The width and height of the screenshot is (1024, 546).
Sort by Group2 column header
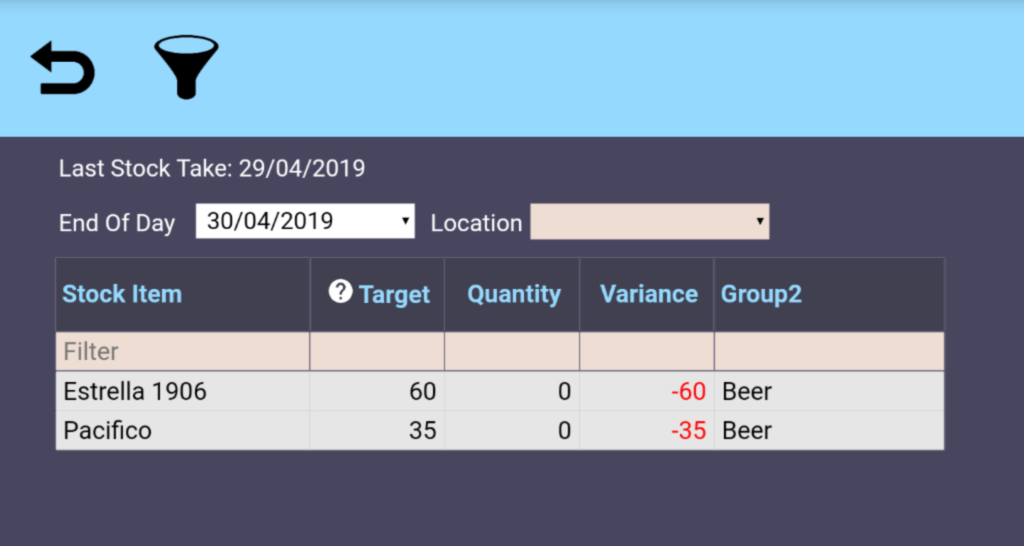761,294
